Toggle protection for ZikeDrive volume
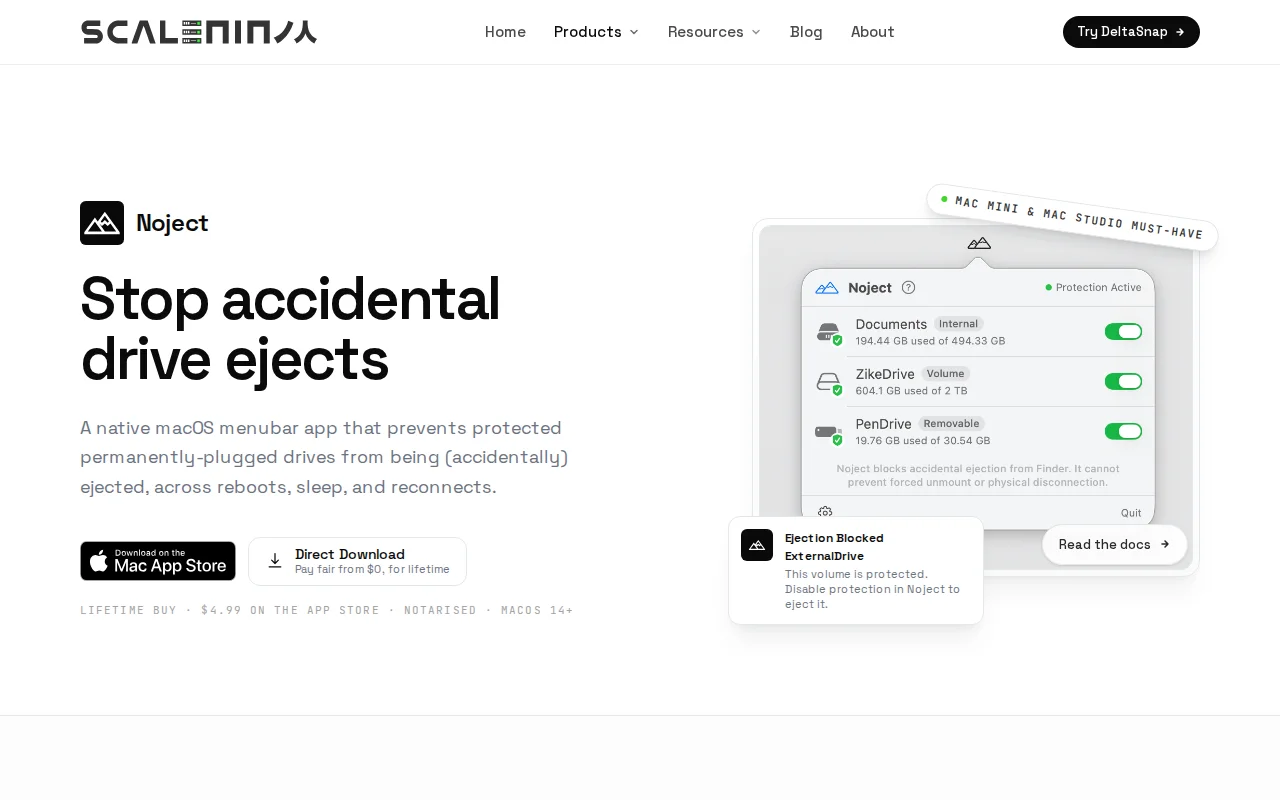Image resolution: width=1280 pixels, height=800 pixels. (1123, 381)
